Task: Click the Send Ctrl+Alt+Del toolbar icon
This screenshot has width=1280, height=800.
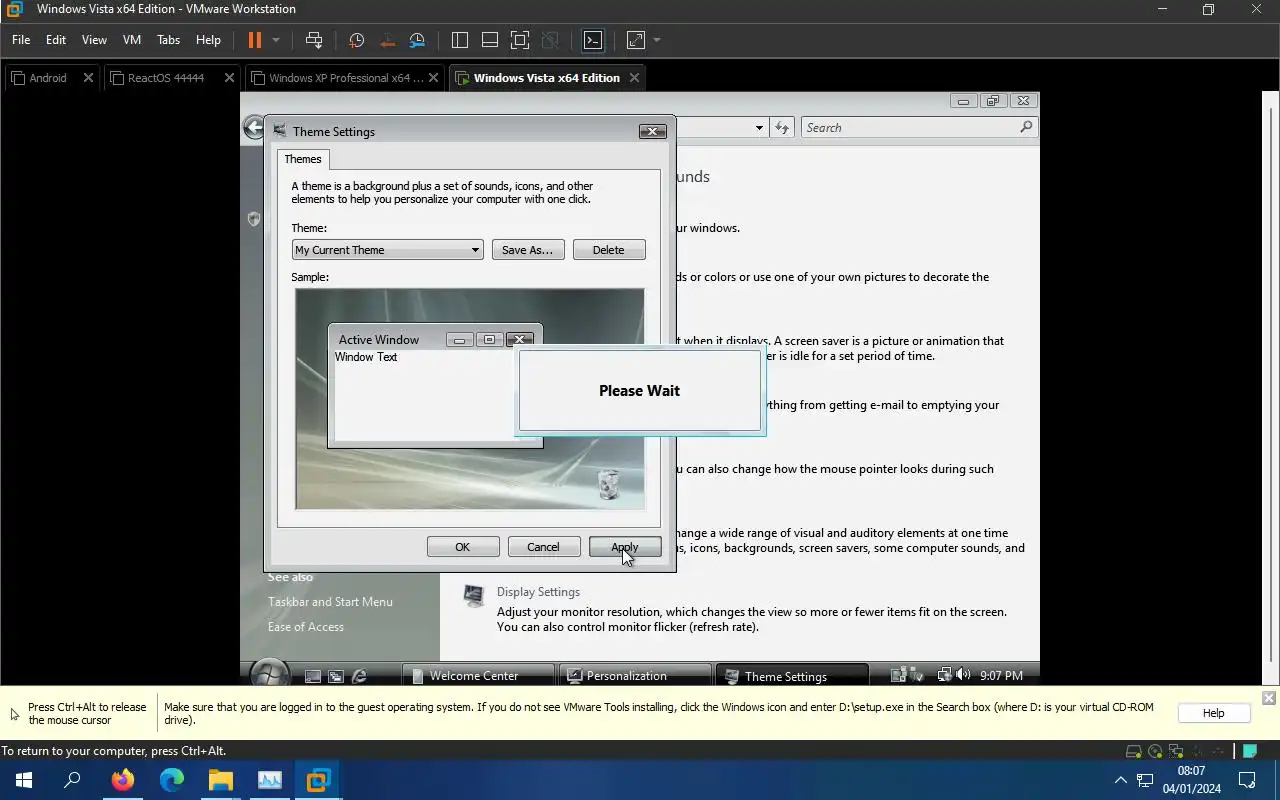Action: pyautogui.click(x=314, y=40)
